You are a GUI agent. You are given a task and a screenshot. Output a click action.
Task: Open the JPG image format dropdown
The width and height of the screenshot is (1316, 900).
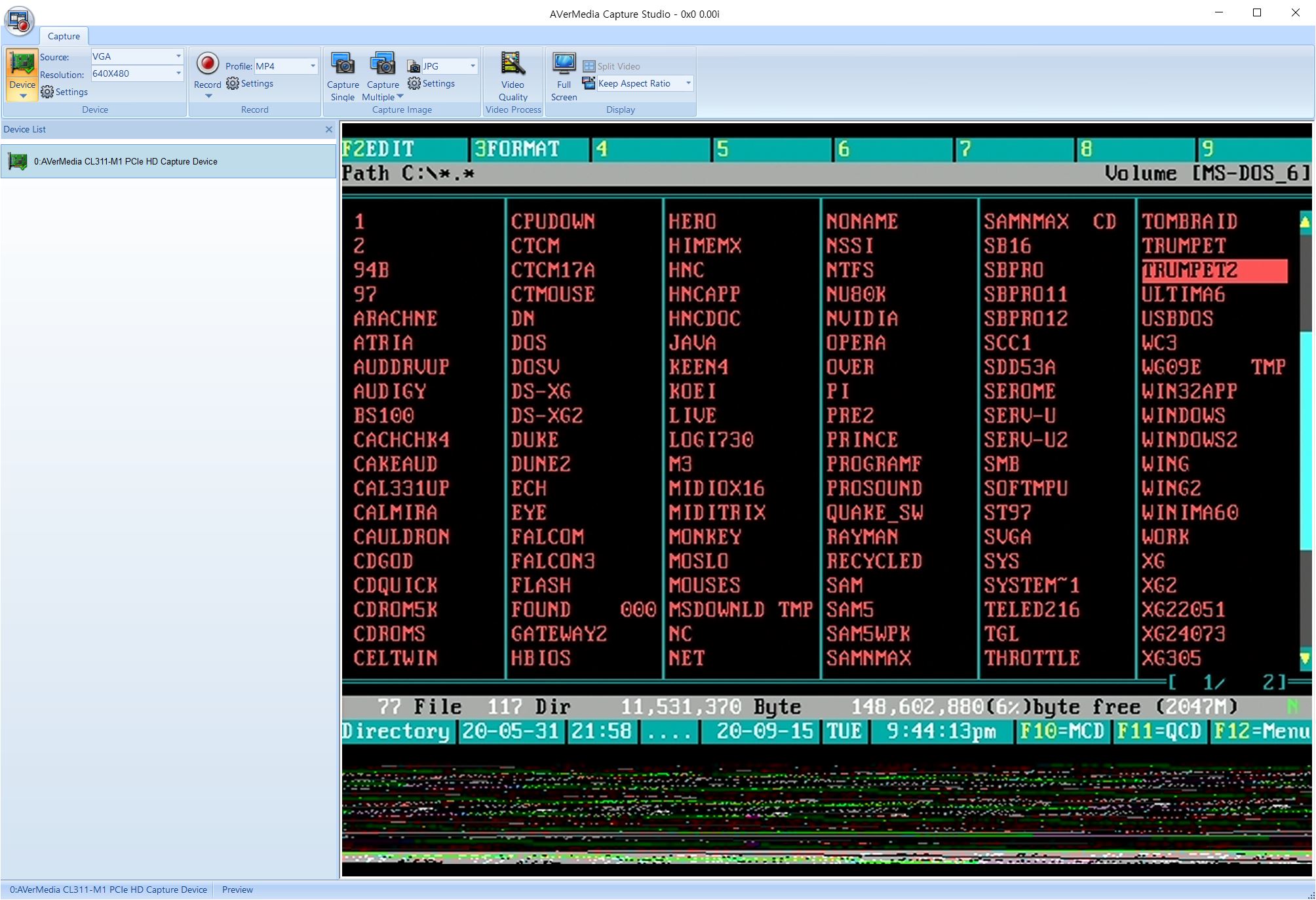coord(473,66)
